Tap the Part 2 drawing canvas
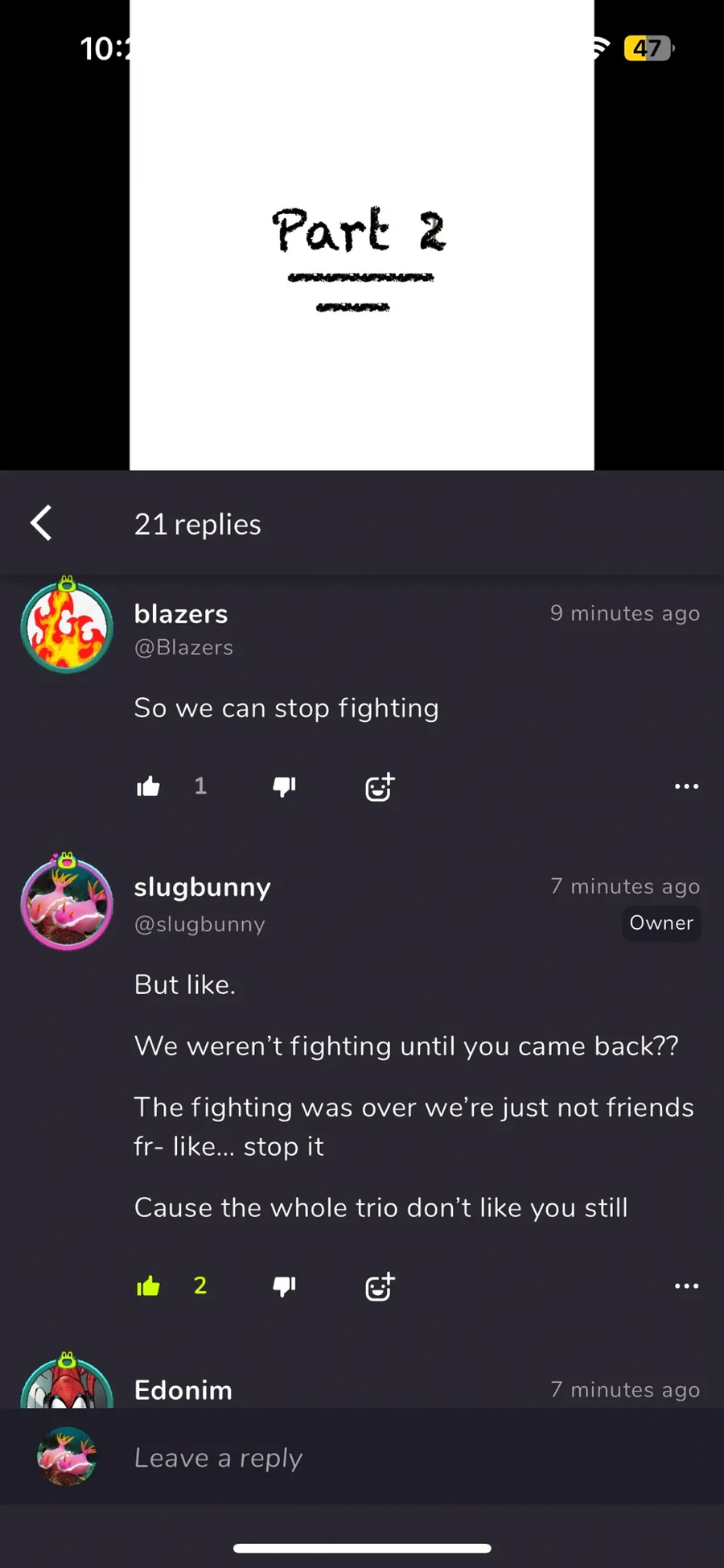Screen dimensions: 724x1568 pyautogui.click(x=362, y=235)
